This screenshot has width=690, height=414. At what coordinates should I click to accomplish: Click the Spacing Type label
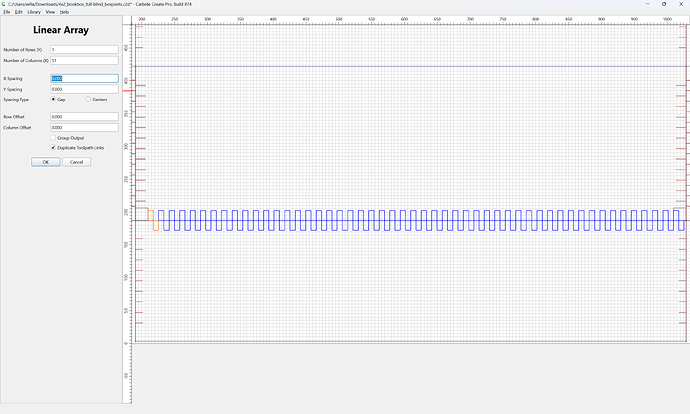(x=16, y=99)
